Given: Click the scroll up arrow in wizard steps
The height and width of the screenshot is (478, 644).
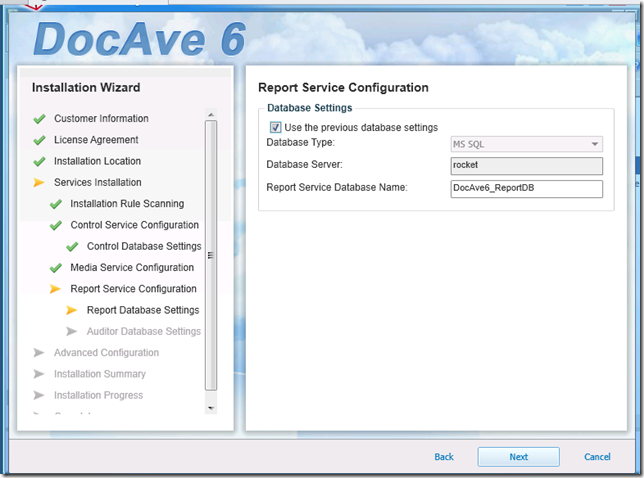Looking at the screenshot, I should (211, 115).
